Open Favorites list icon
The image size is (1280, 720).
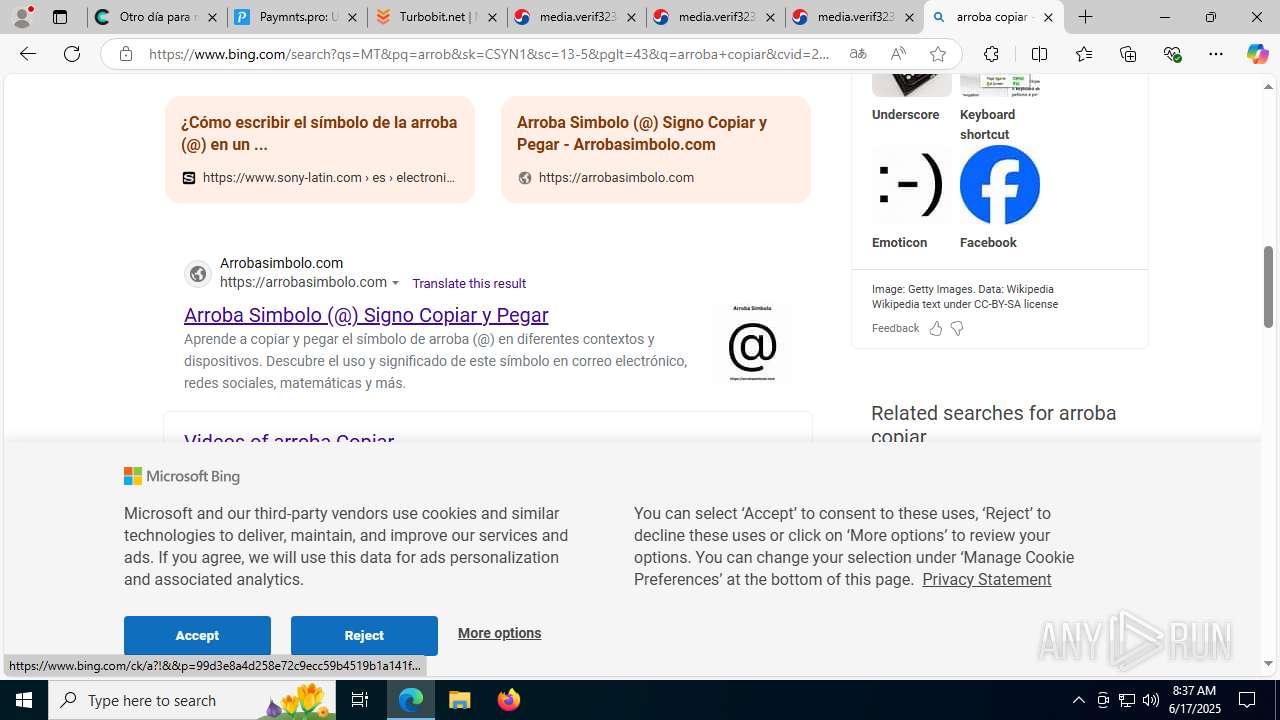coord(1083,54)
